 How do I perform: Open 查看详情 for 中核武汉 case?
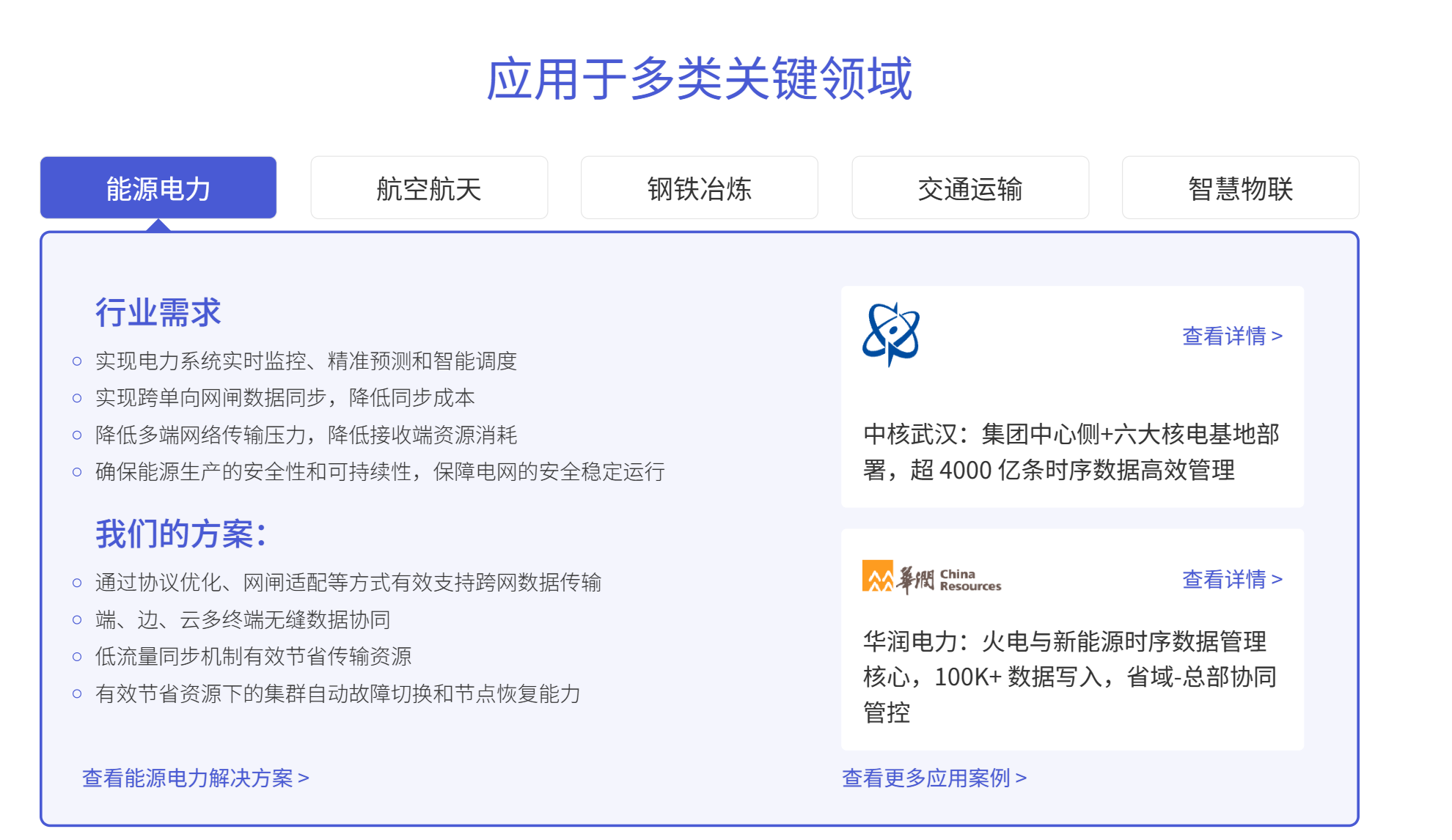coord(1232,336)
